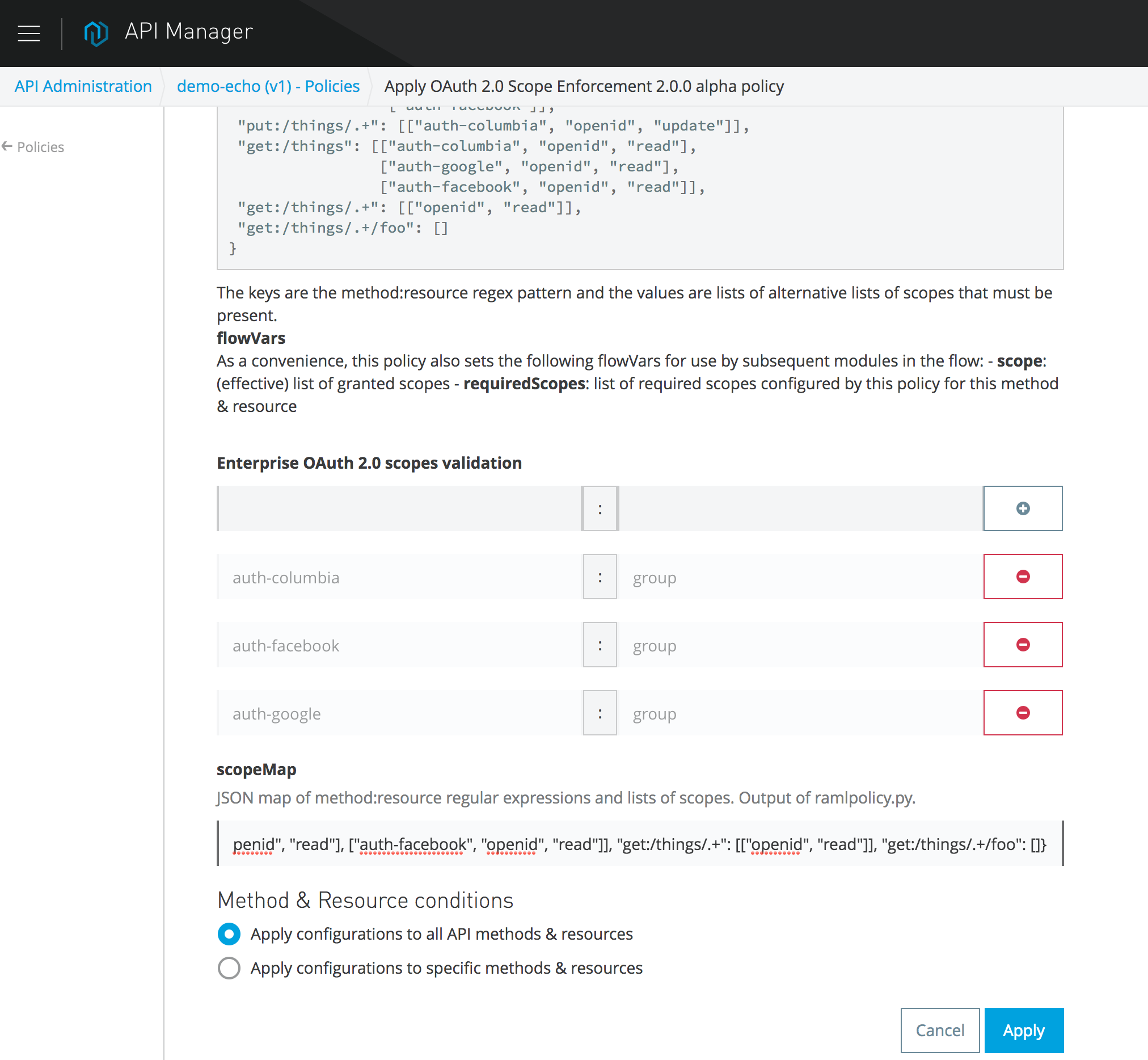Select apply to specific methods & resources
Image resolution: width=1148 pixels, height=1060 pixels.
(229, 968)
